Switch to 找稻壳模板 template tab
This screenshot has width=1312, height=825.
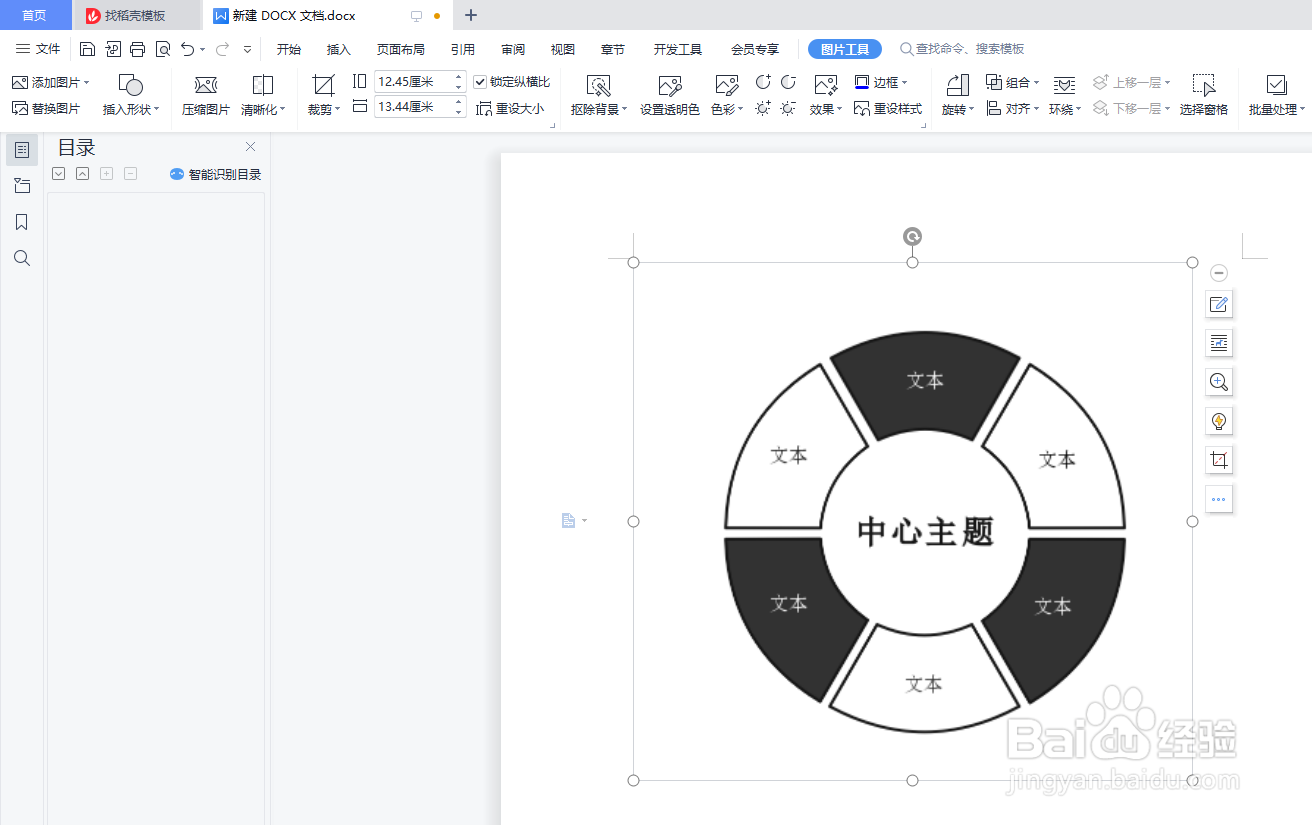136,15
